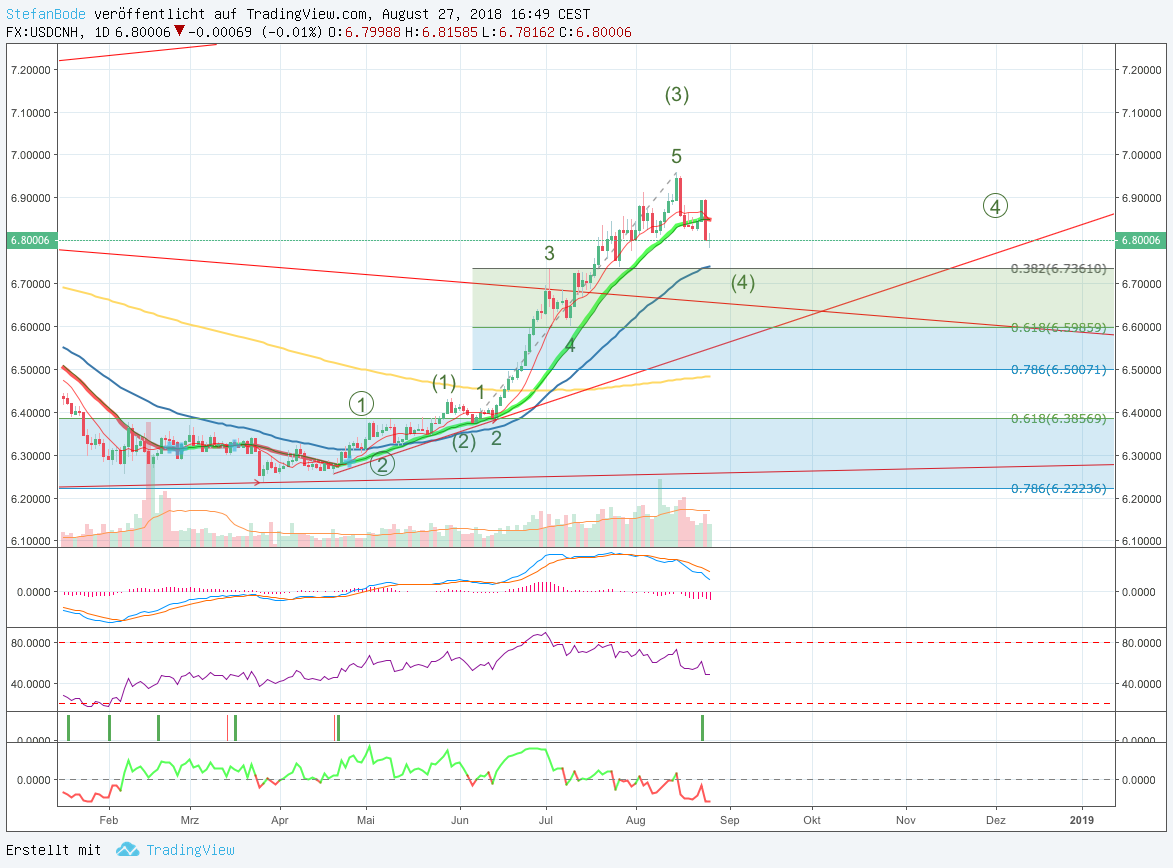This screenshot has height=868, width=1173.
Task: Click the (4) wave label in green zone
Action: (x=743, y=282)
